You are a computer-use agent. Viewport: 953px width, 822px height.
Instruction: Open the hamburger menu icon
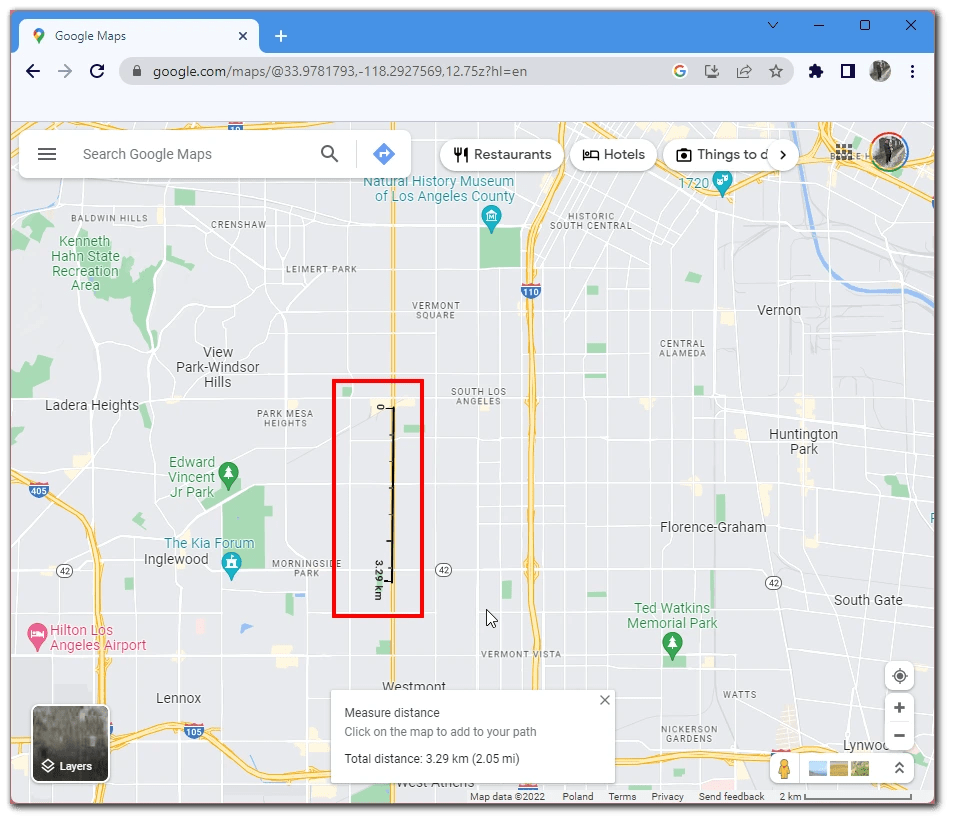point(47,154)
